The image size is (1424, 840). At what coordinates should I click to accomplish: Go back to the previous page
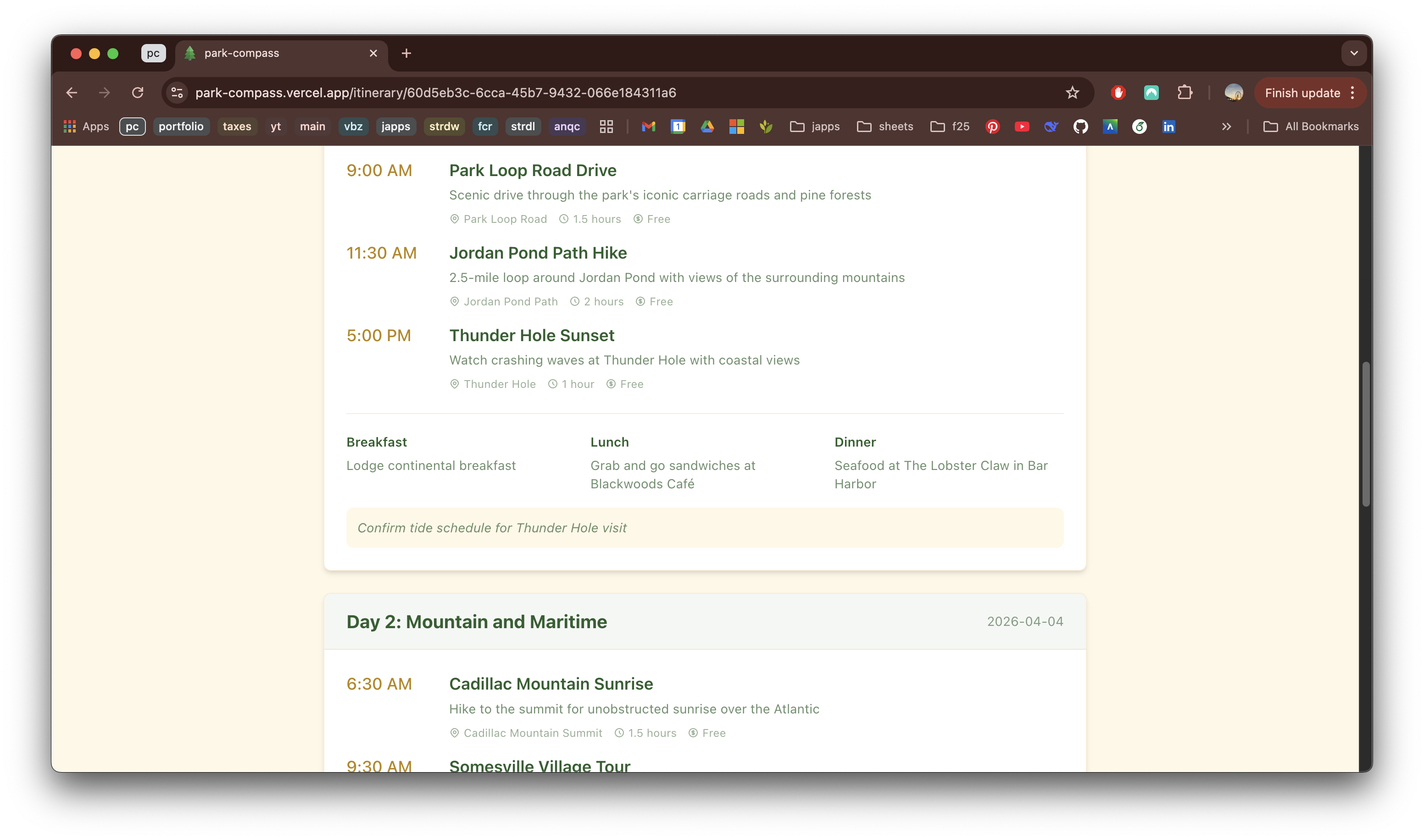click(x=72, y=93)
